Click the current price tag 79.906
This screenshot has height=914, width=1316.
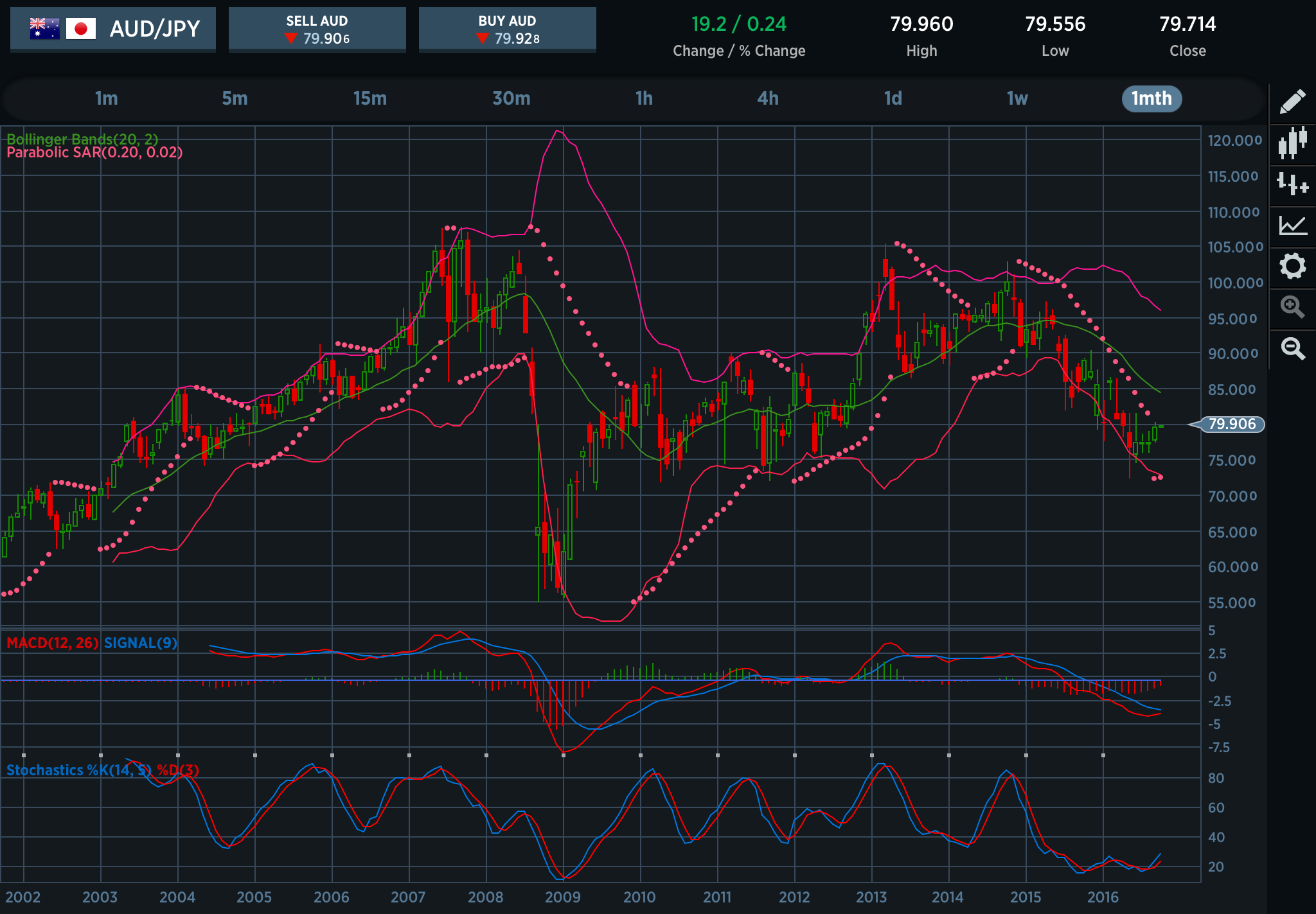click(1231, 424)
